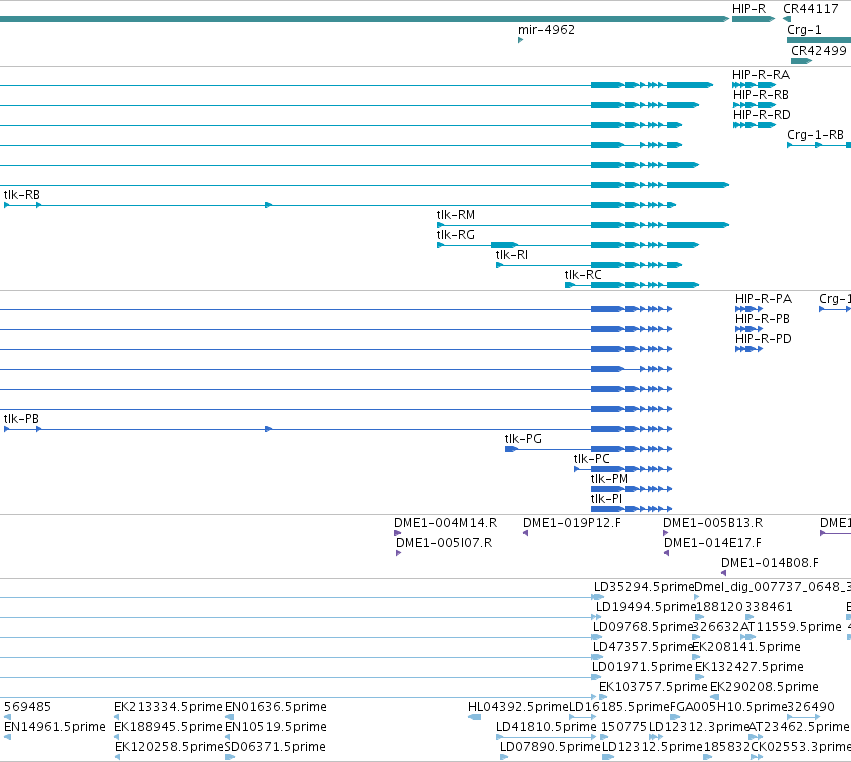Viewport: 851px width, 762px height.
Task: Click the DME1-004M14.R feature label
Action: [x=446, y=523]
